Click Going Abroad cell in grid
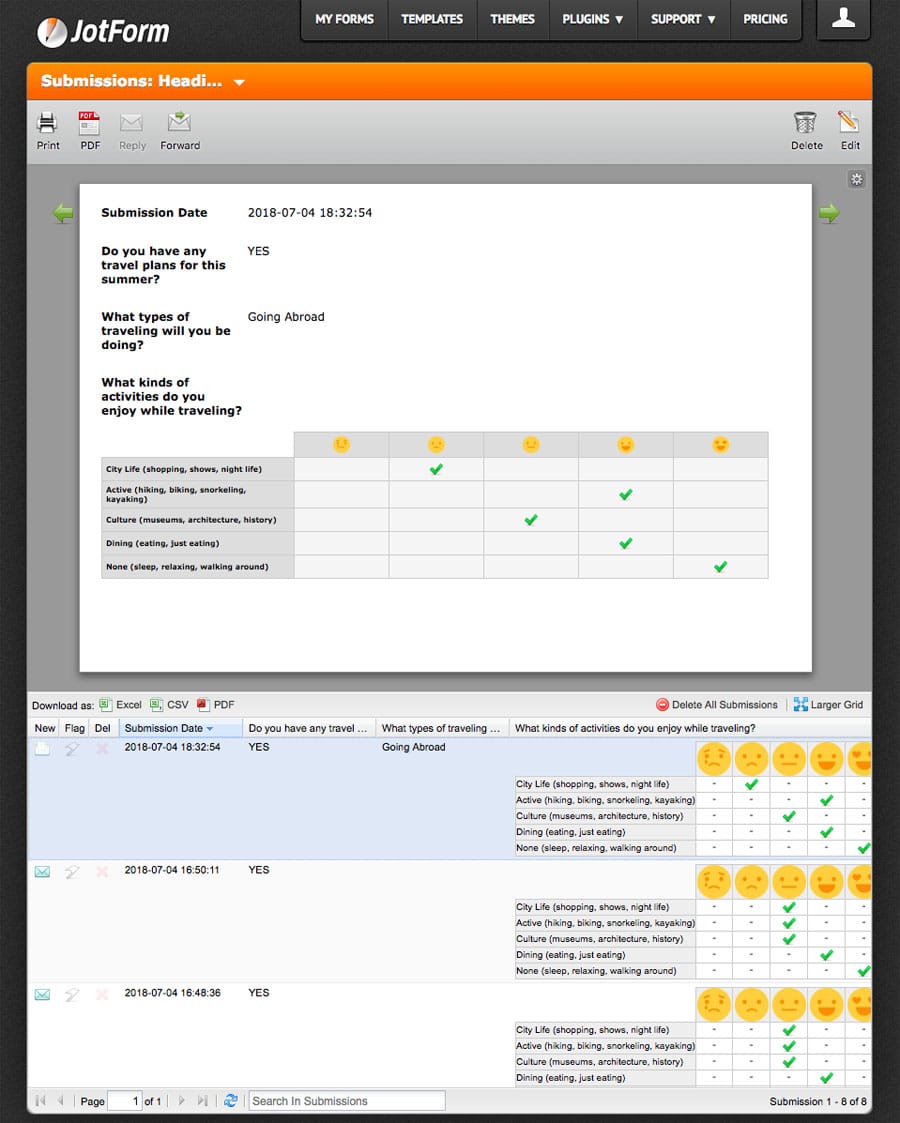900x1123 pixels. (x=413, y=747)
